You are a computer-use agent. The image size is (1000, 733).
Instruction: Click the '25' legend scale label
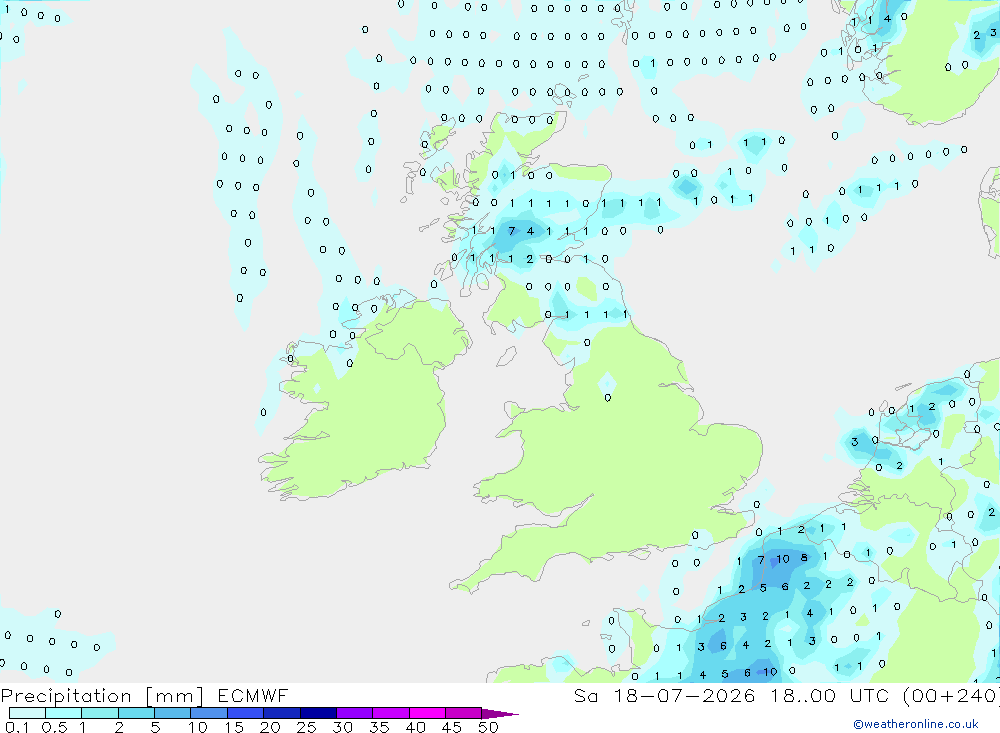(306, 727)
